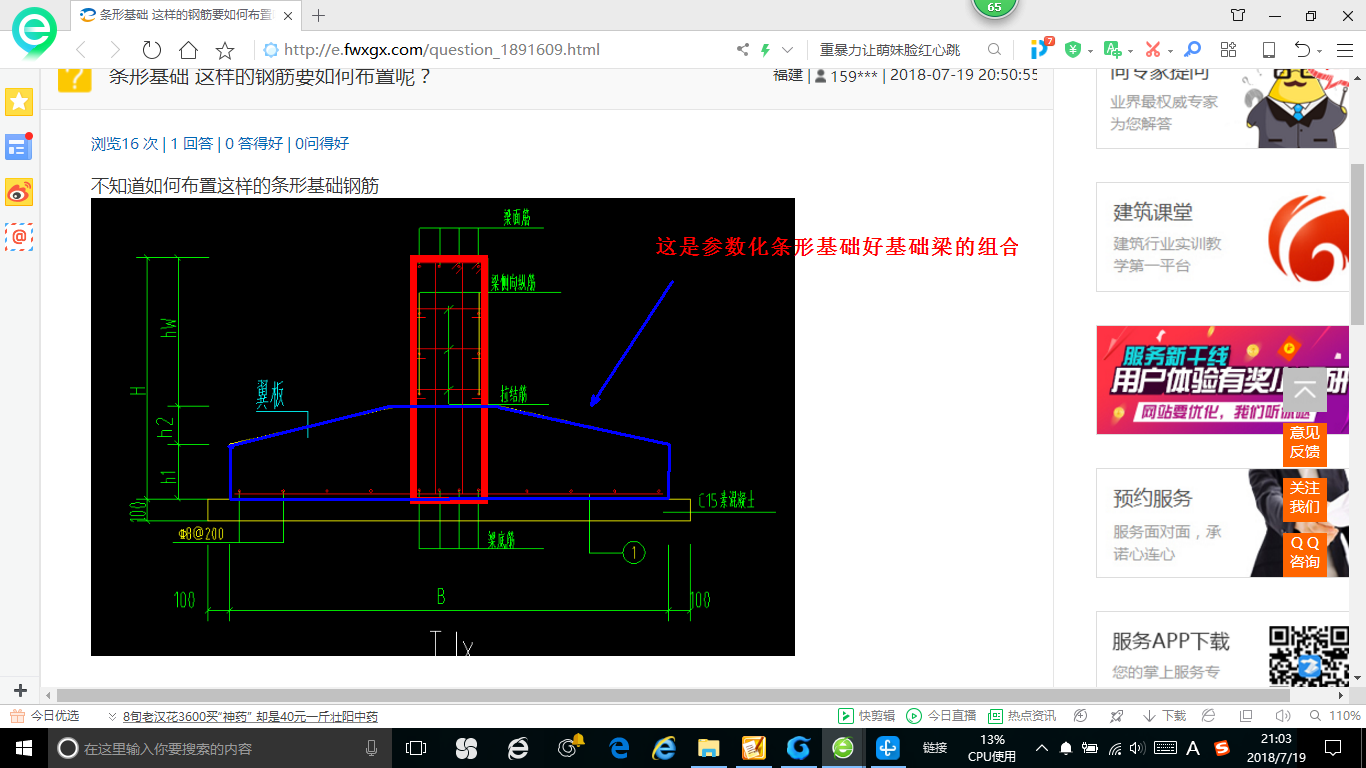Open the extensions grid icon
The width and height of the screenshot is (1366, 768).
click(x=1229, y=49)
